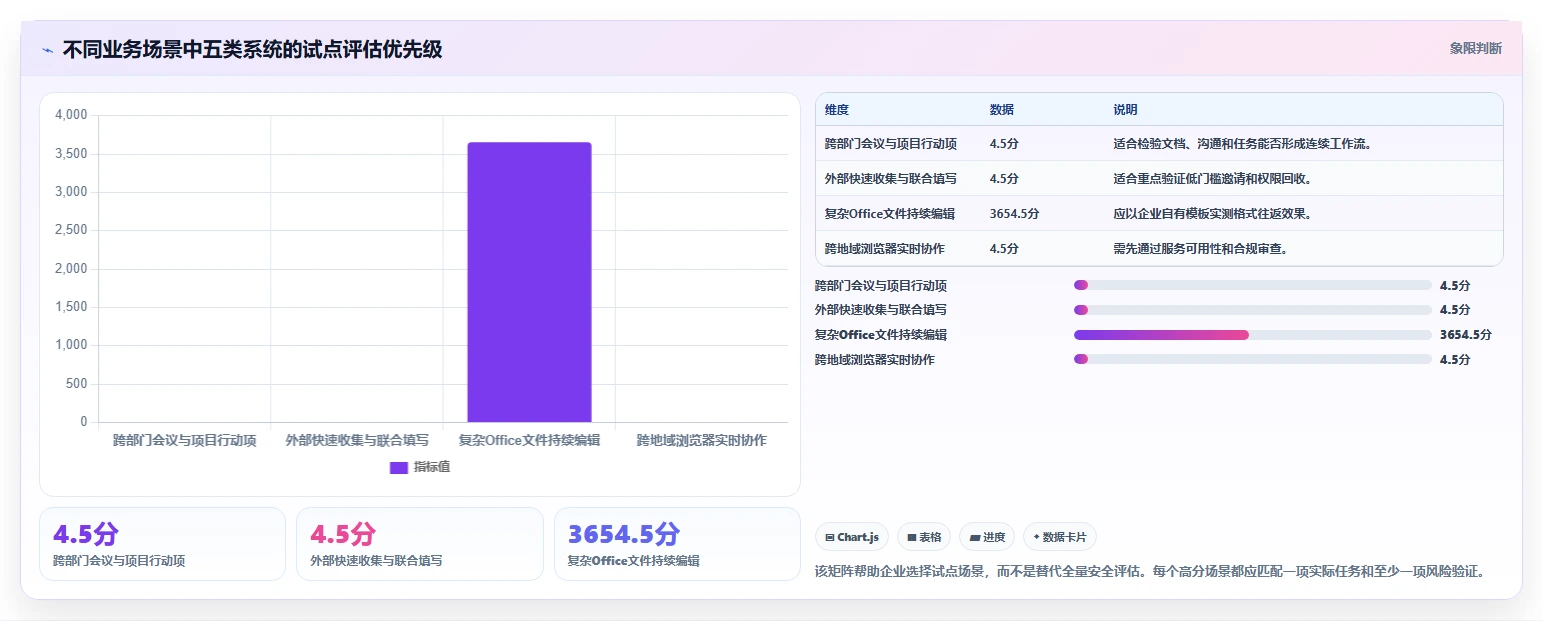Screen dimensions: 1543x621
Task: Select the Chart.js chip
Action: point(852,537)
